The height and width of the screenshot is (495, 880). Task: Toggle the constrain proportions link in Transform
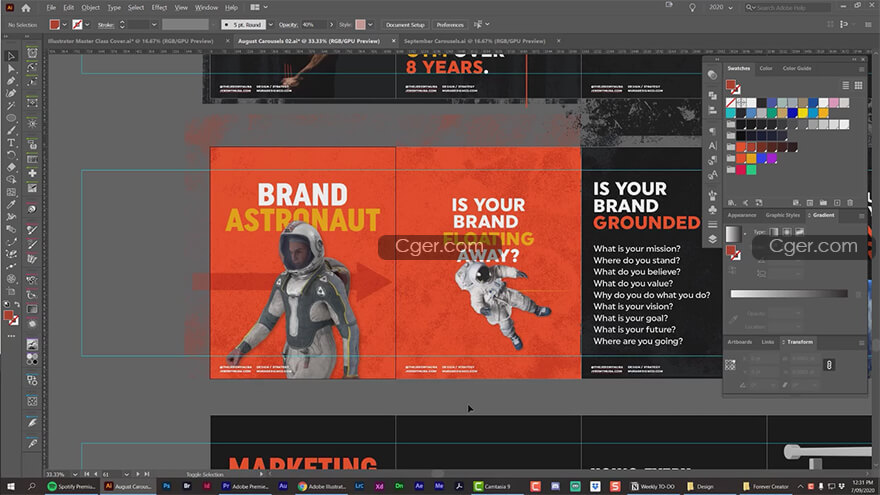coord(829,365)
